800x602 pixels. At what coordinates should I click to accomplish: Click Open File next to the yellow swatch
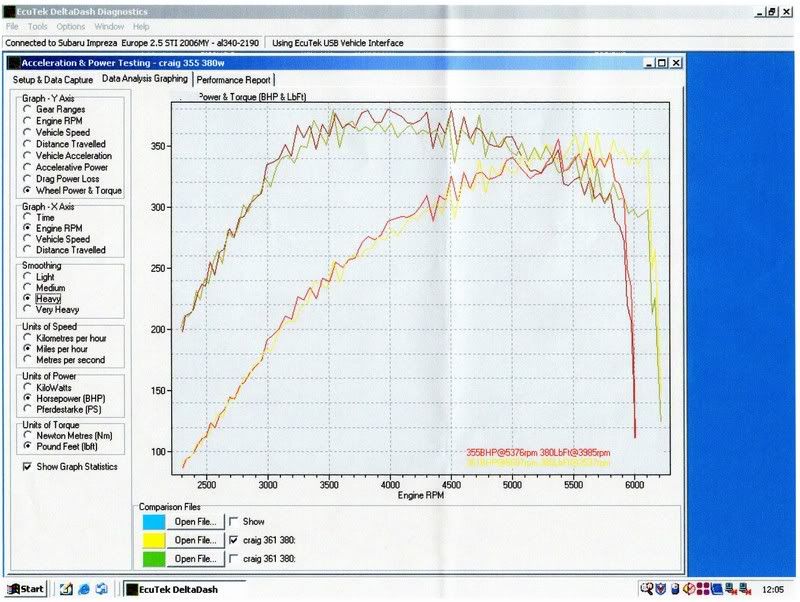click(x=195, y=540)
